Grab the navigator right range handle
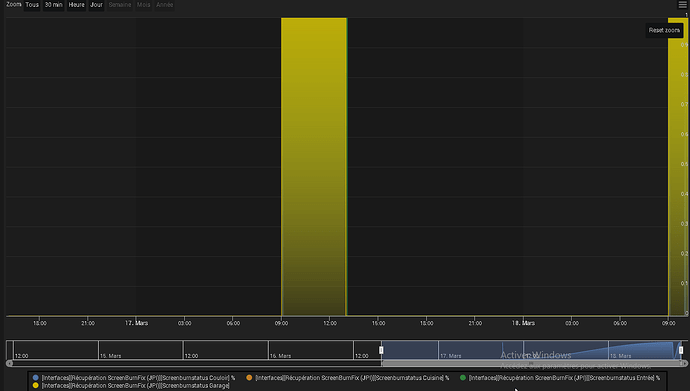690x391 pixels. pos(681,350)
